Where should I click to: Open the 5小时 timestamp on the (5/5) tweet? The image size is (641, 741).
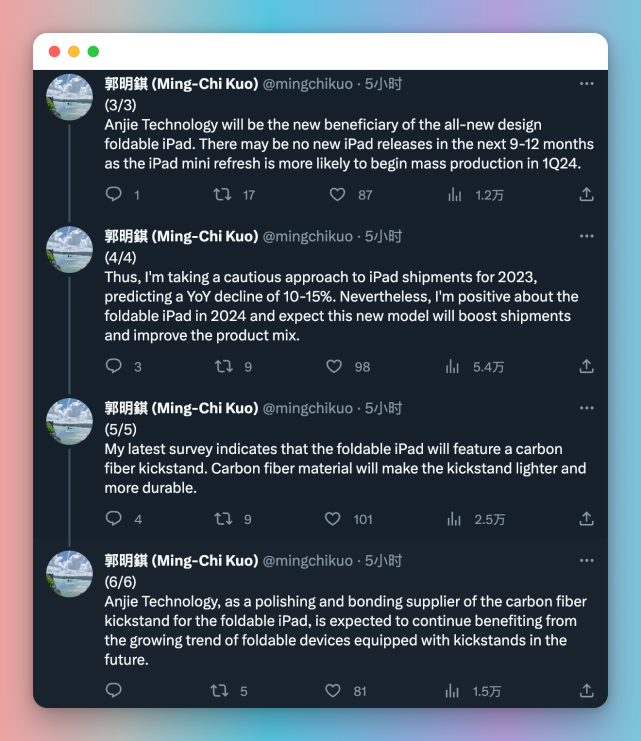384,408
